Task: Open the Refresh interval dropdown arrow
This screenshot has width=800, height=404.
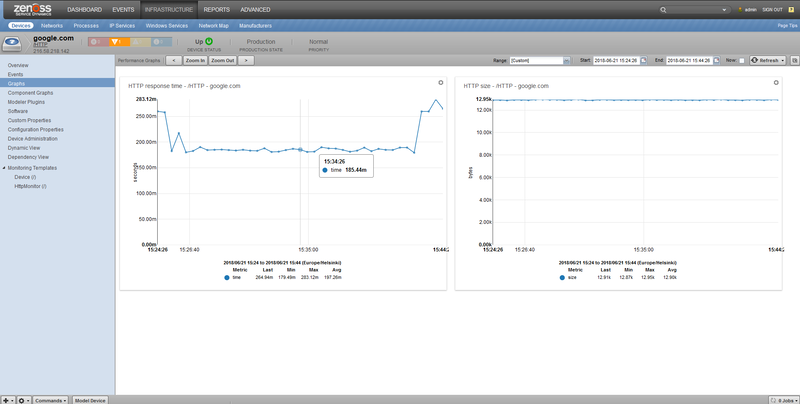Action: pos(783,60)
